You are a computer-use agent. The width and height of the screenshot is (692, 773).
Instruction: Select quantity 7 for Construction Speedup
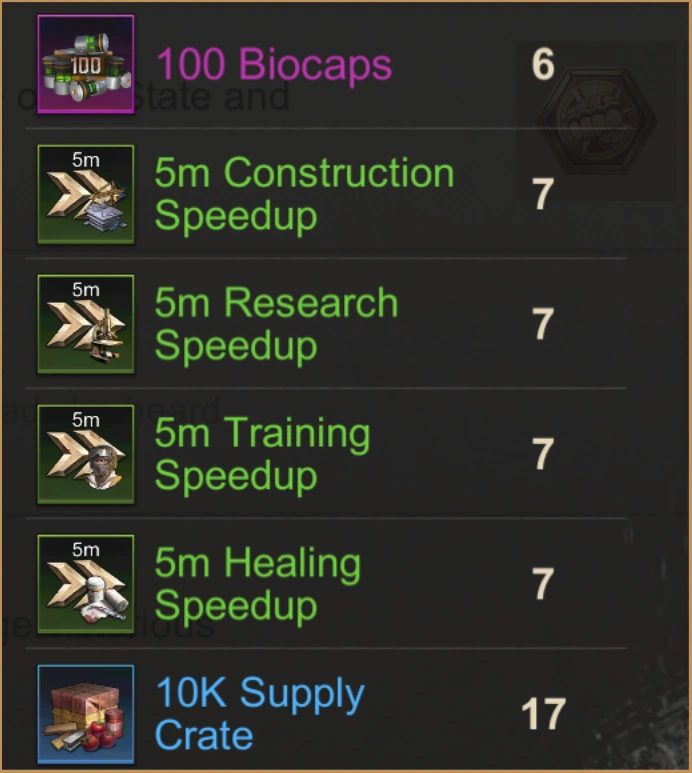click(543, 194)
